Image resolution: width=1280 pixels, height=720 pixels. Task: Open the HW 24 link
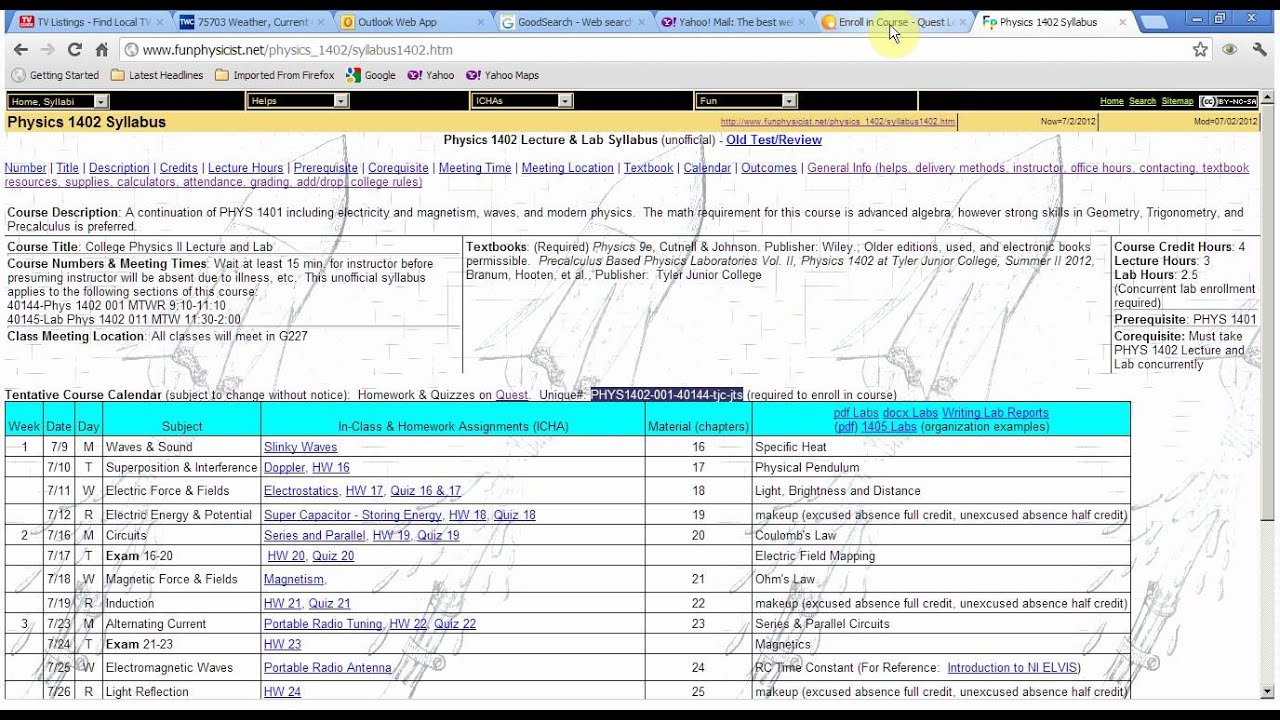[283, 692]
